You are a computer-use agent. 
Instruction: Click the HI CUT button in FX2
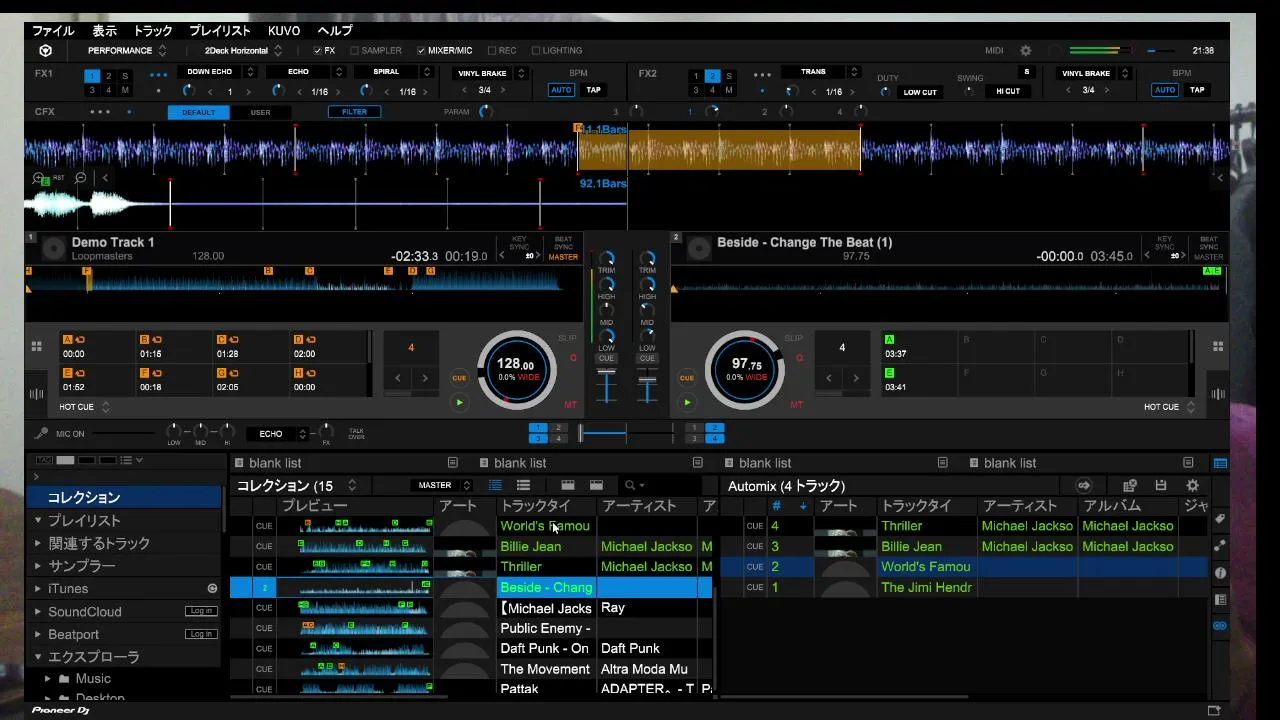tap(1008, 91)
